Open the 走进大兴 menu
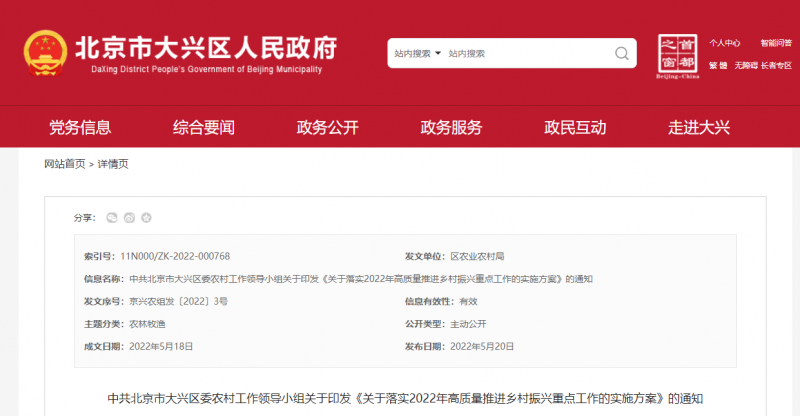This screenshot has height=416, width=800. click(699, 127)
